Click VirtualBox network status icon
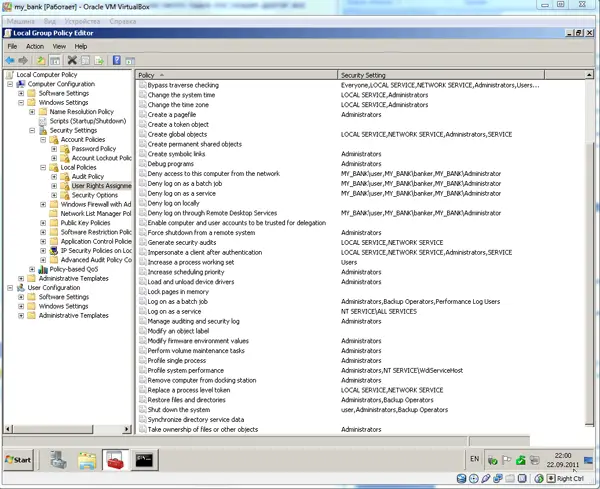 pyautogui.click(x=498, y=478)
